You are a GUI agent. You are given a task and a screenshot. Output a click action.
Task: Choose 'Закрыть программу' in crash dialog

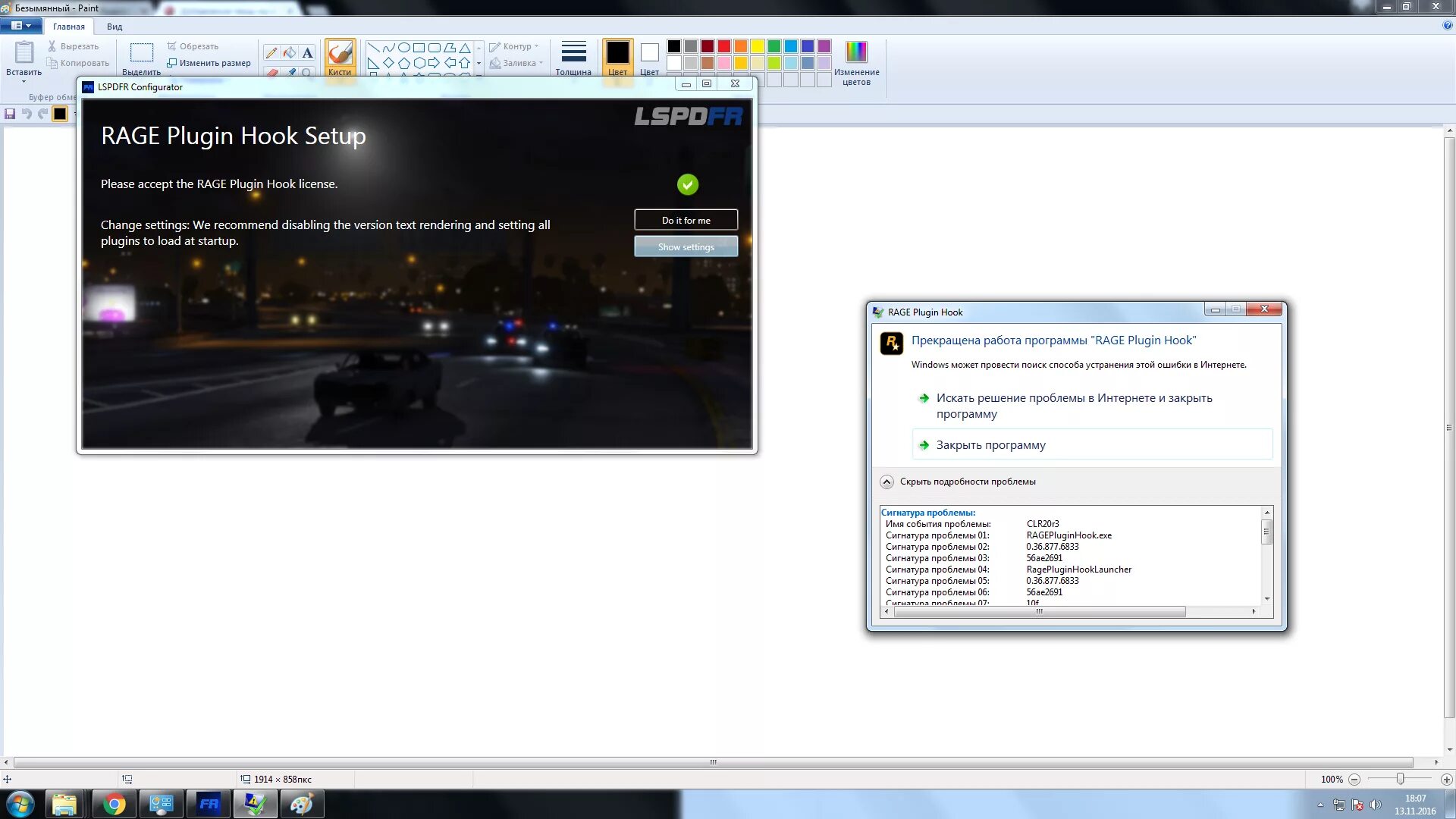(1092, 445)
